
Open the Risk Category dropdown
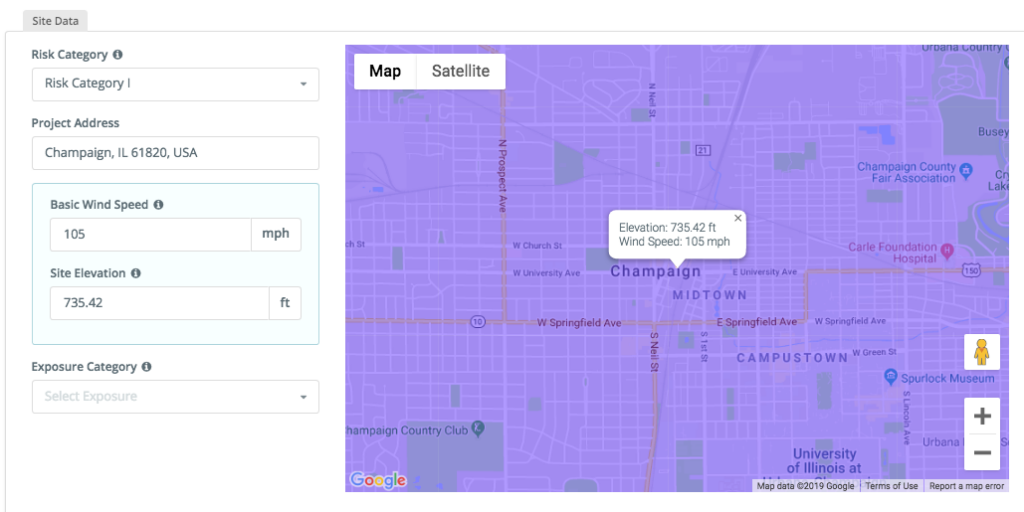pyautogui.click(x=175, y=84)
